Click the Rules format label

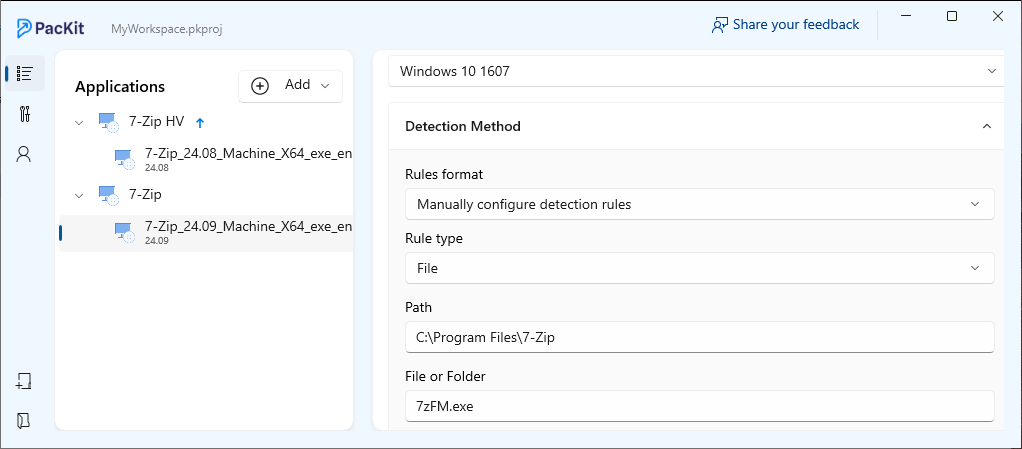click(x=445, y=175)
